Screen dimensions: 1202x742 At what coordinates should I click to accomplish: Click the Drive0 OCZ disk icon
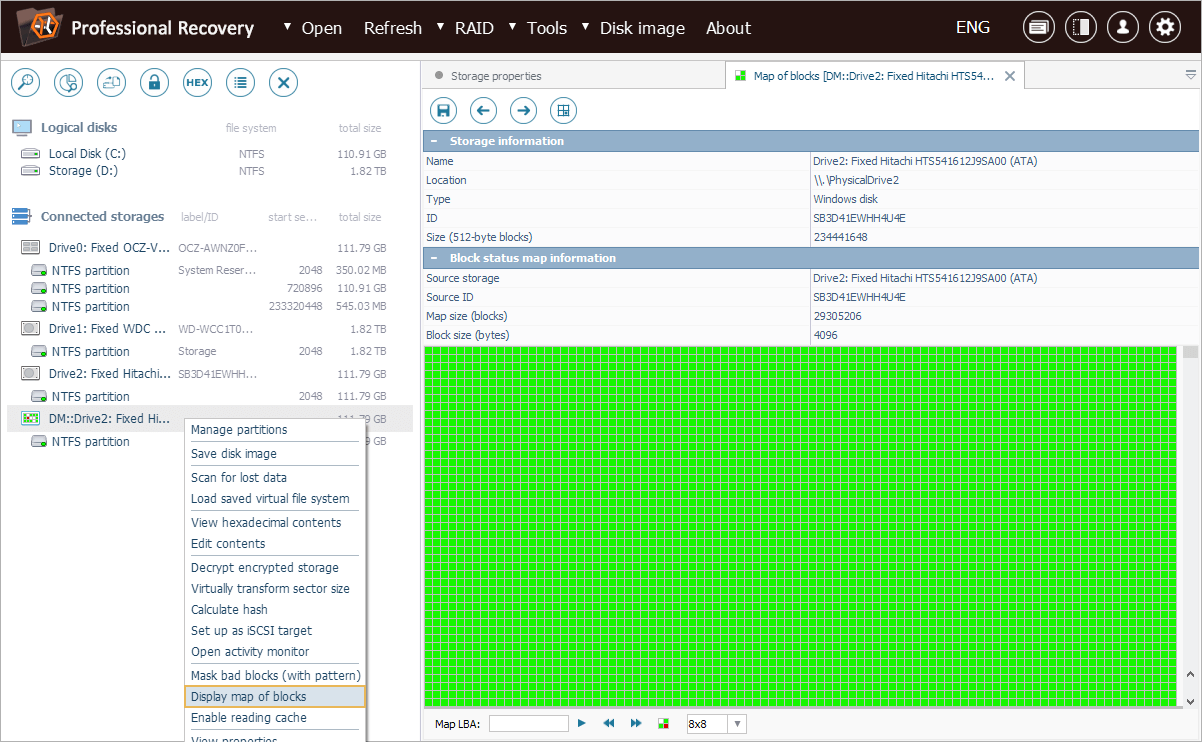(x=30, y=247)
